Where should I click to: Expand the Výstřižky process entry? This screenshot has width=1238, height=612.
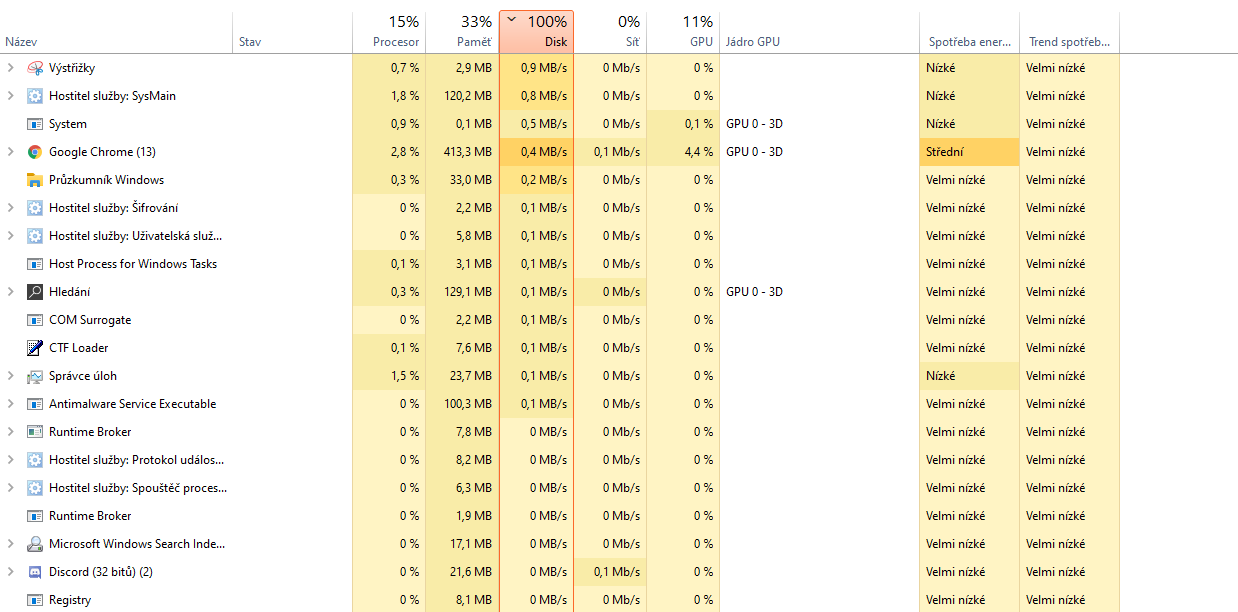coord(10,68)
